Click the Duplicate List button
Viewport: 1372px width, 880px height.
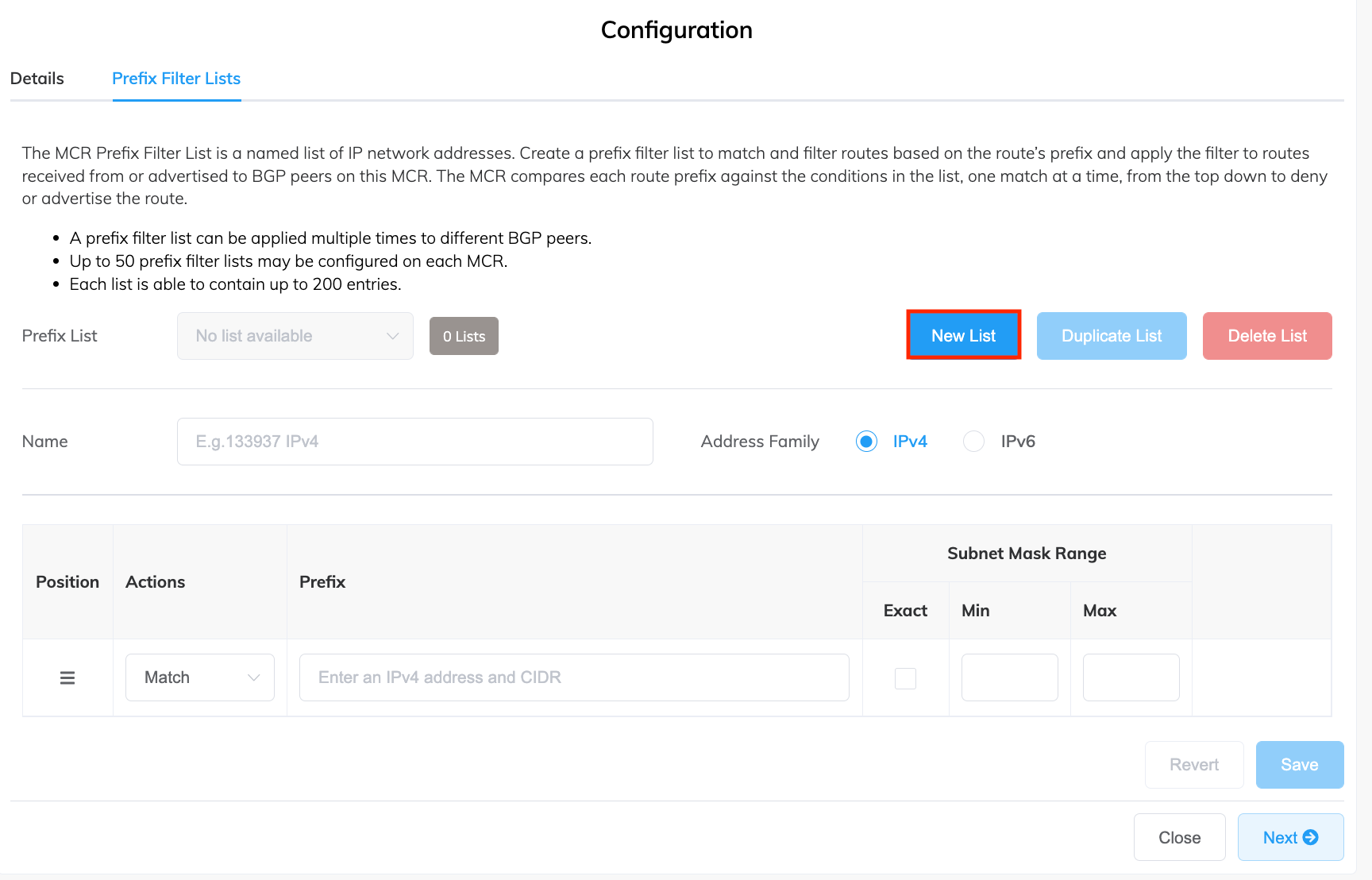1112,336
